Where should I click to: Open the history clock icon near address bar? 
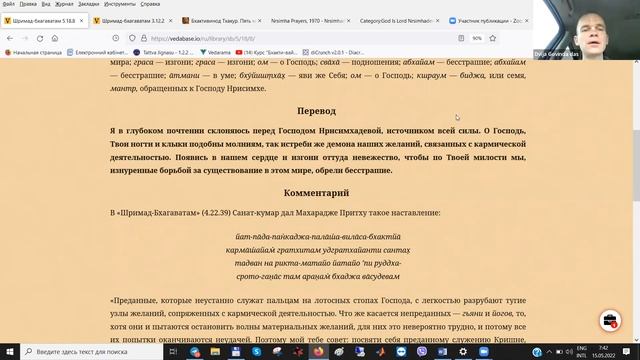pyautogui.click(x=116, y=38)
